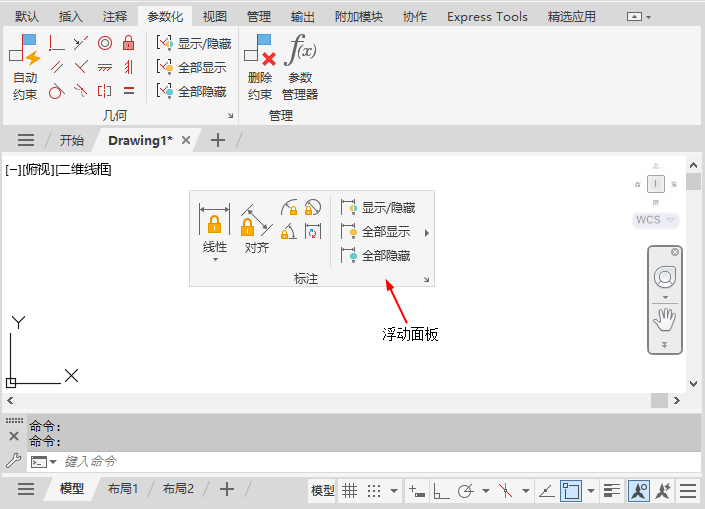Screen dimensions: 705x509
Task: Switch to the 视图 ribbon tab
Action: pos(214,17)
